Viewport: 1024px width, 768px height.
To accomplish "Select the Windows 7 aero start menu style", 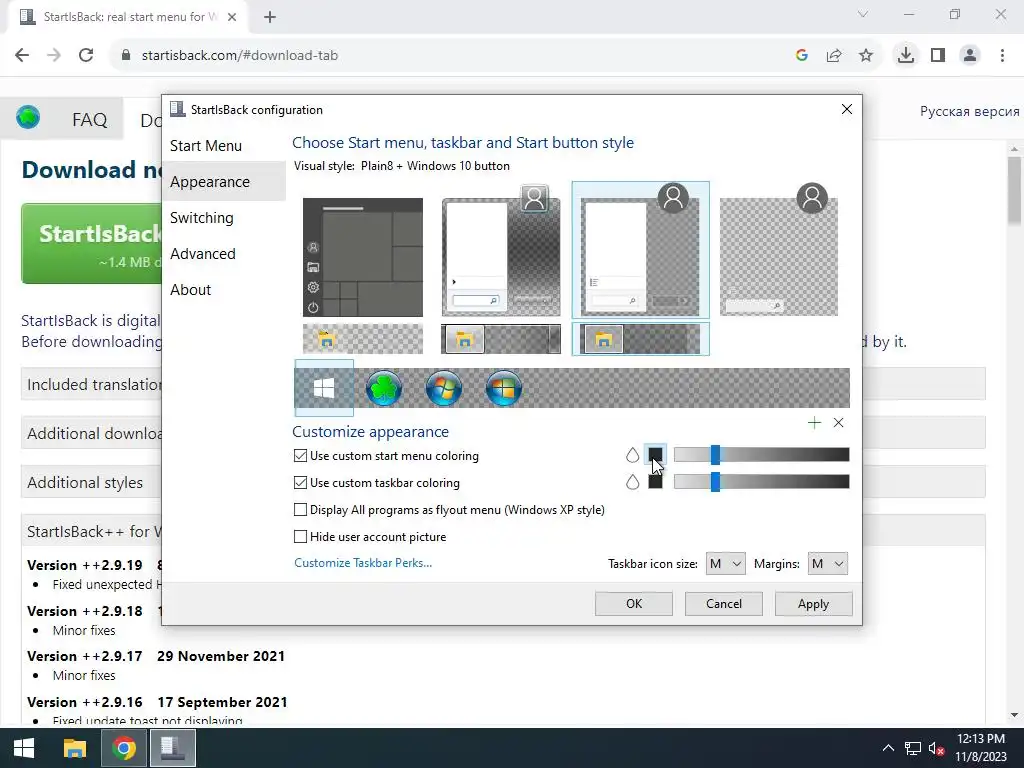I will [x=501, y=251].
